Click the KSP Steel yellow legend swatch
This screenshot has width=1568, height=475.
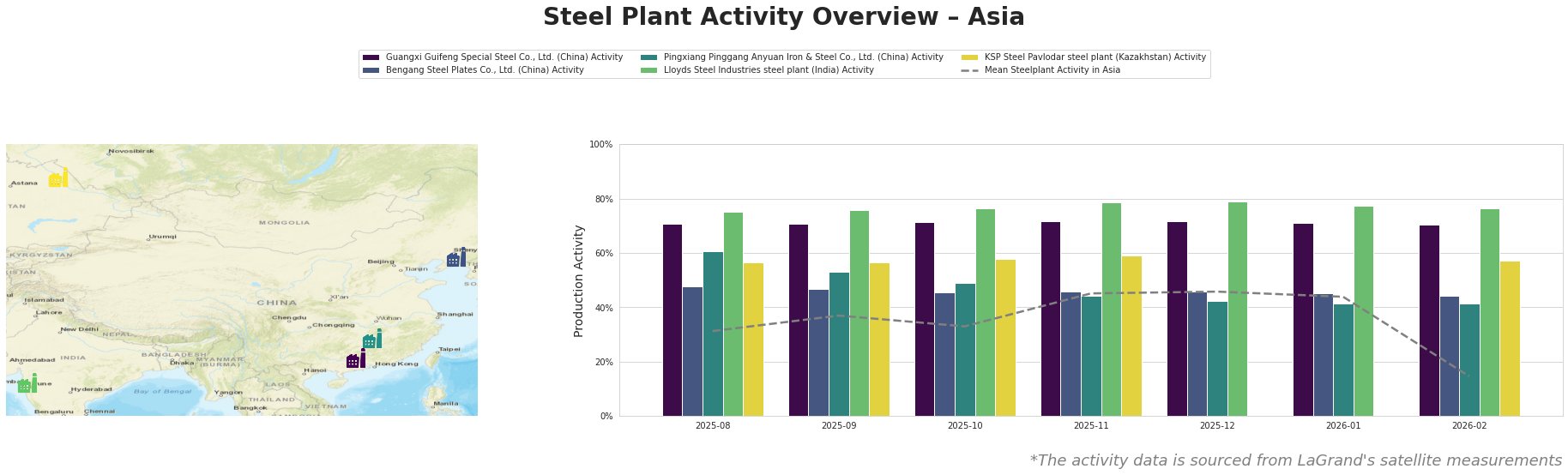tap(970, 57)
